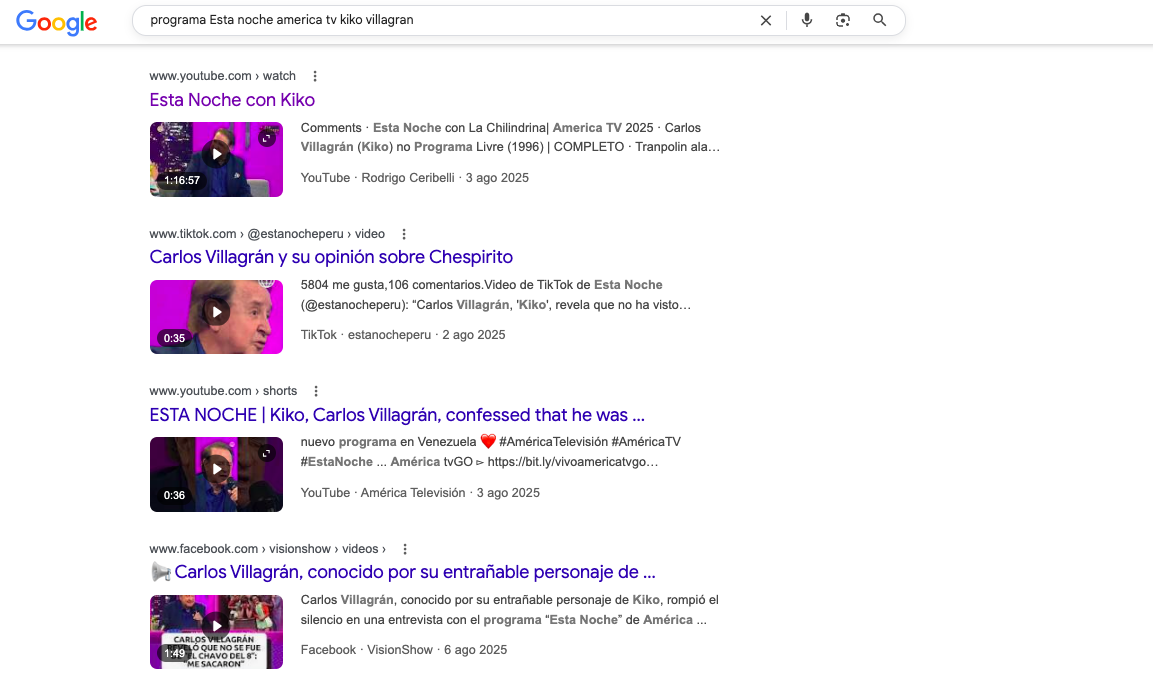
Task: Start voice search with microphone icon
Action: (x=807, y=20)
